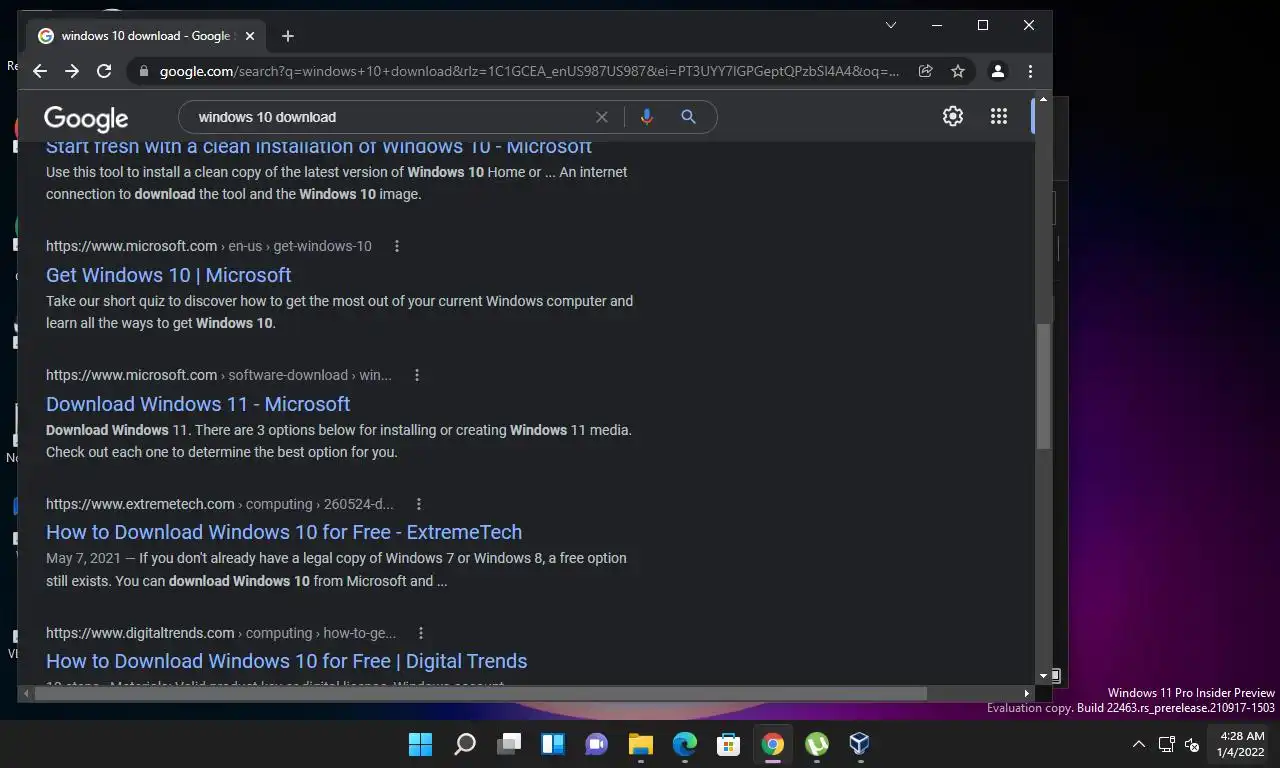Click the extremetech.com result URL text
Viewport: 1280px width, 768px height.
tap(220, 504)
